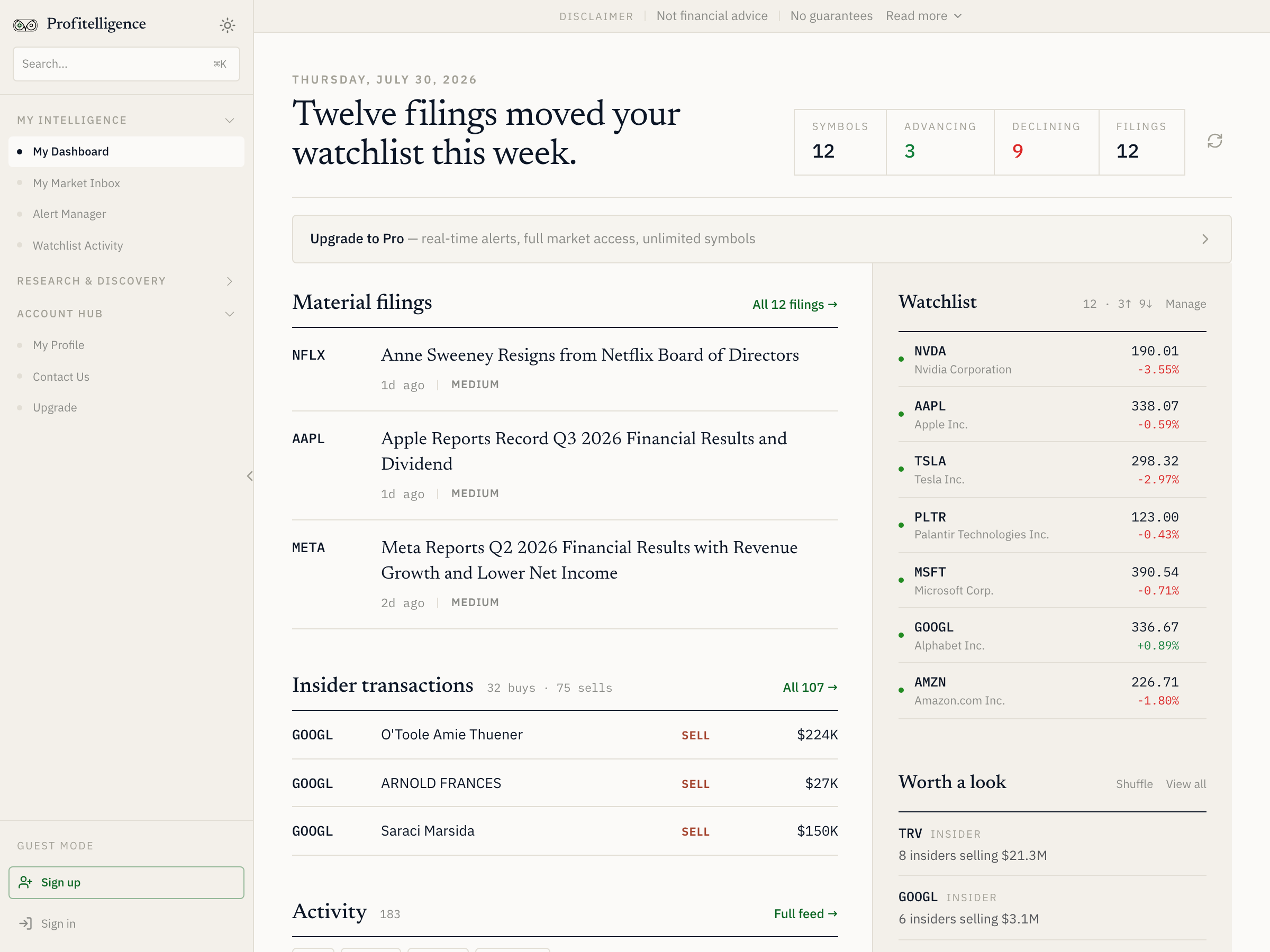Select GOOGL Alphabet Inc. watchlist row
1270x952 pixels.
point(1052,636)
